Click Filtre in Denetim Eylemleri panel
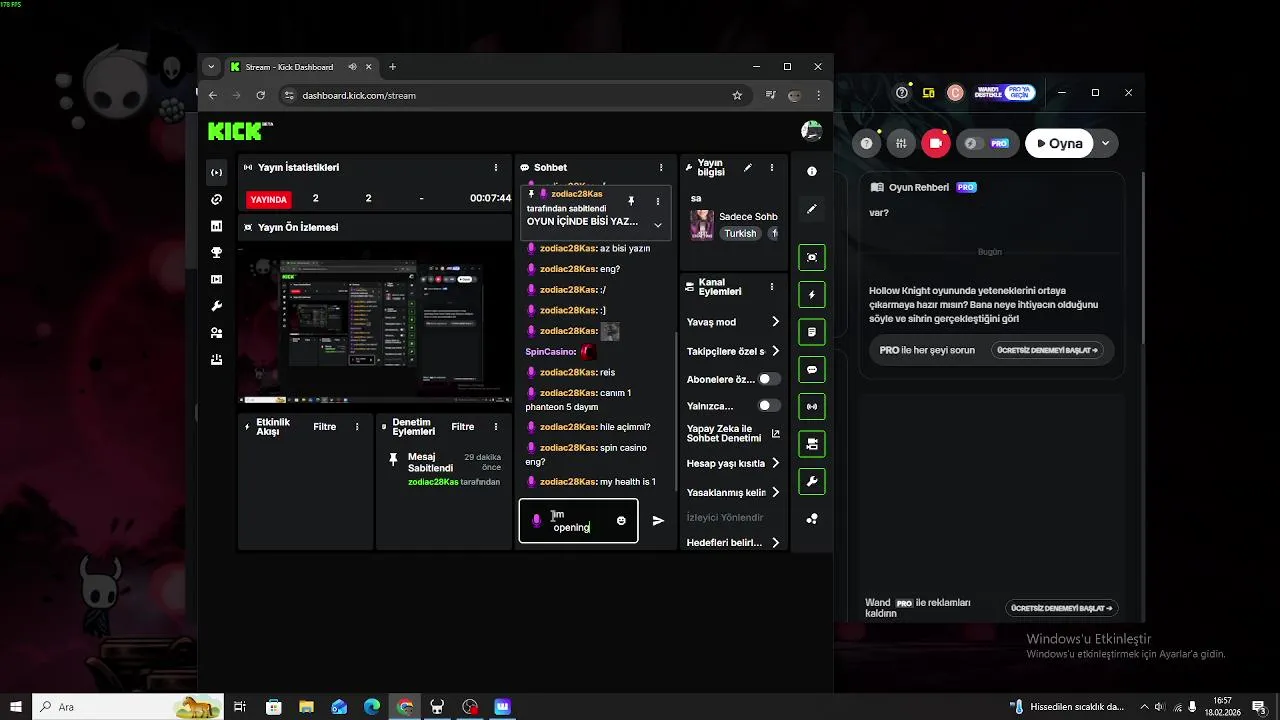The image size is (1280, 720). tap(463, 427)
